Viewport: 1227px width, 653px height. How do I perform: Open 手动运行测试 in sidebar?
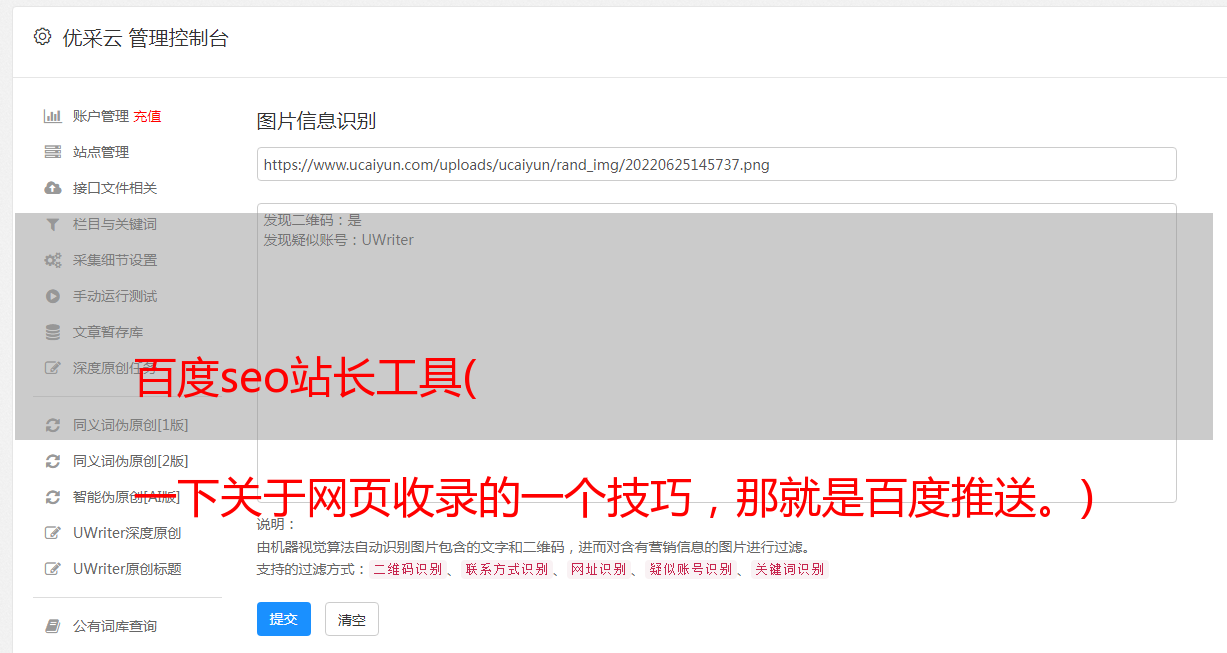(x=115, y=296)
